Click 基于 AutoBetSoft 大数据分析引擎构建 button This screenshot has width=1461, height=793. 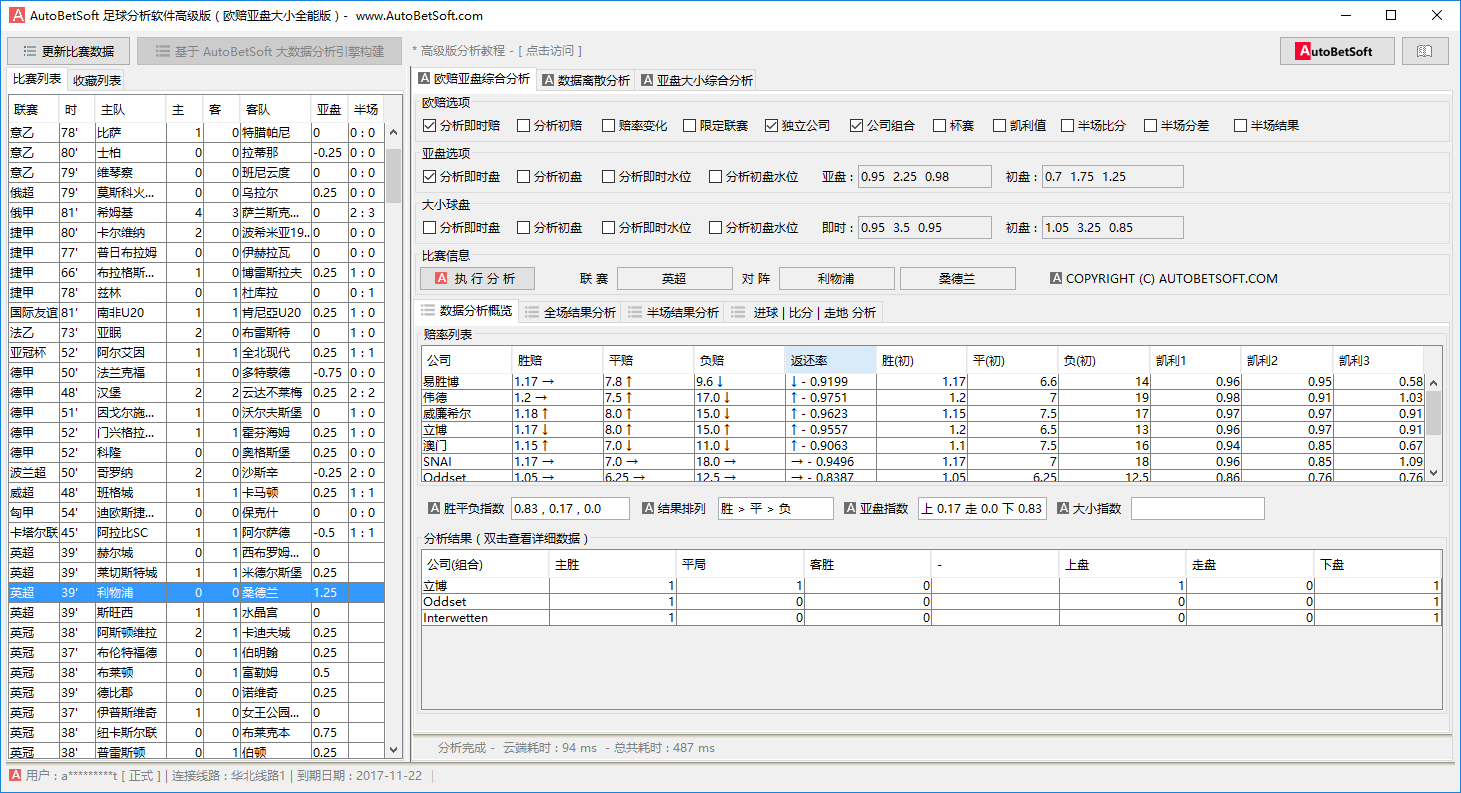269,51
